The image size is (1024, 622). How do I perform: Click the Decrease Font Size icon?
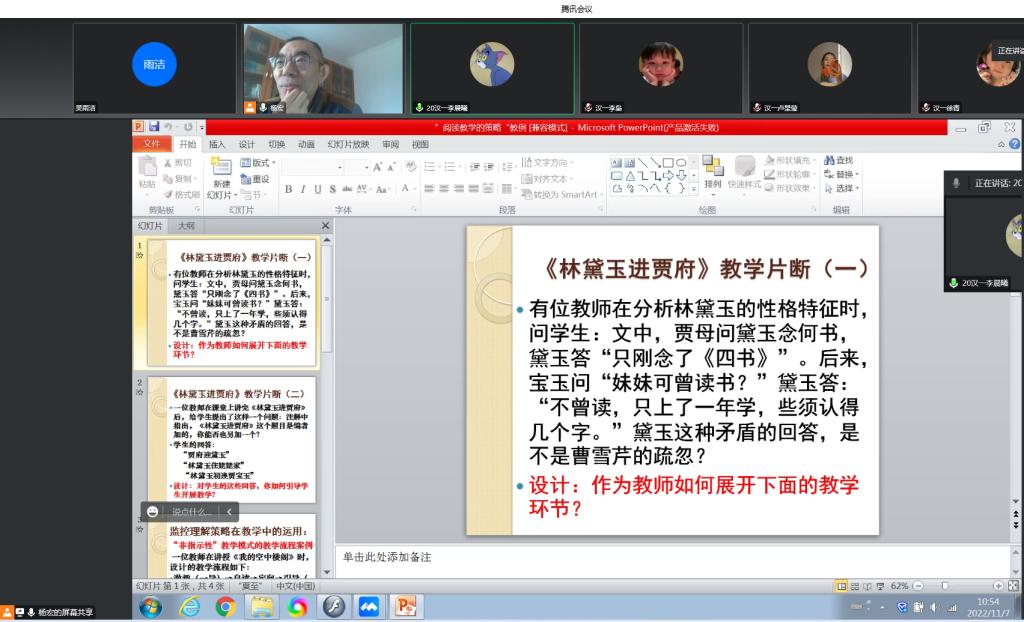[391, 167]
